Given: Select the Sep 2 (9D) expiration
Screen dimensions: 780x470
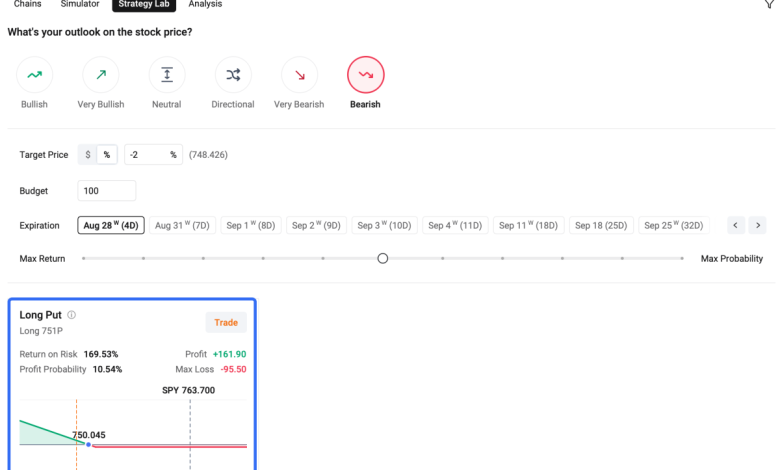Looking at the screenshot, I should [x=316, y=225].
